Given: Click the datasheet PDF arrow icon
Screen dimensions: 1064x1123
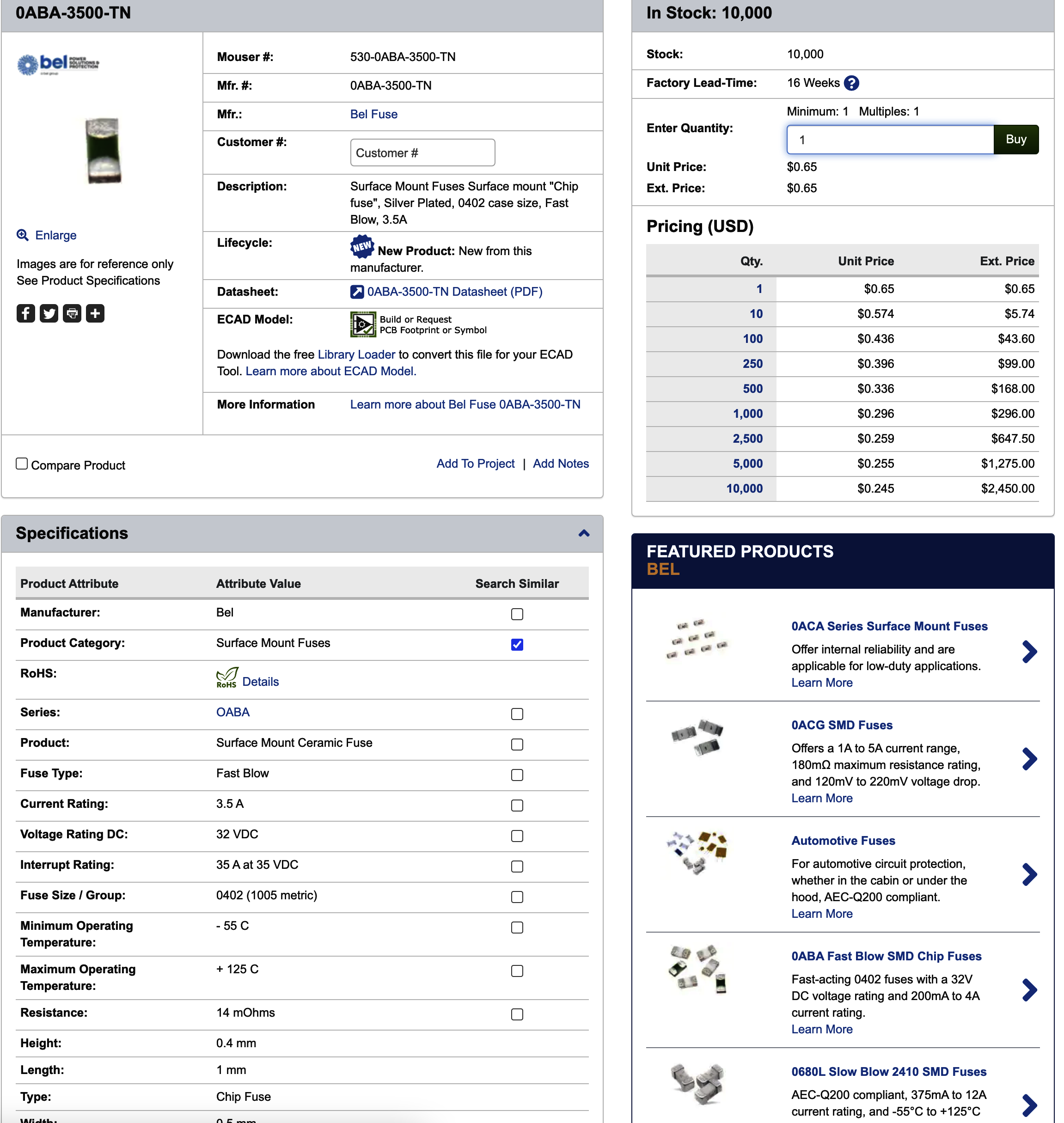Looking at the screenshot, I should click(x=357, y=292).
